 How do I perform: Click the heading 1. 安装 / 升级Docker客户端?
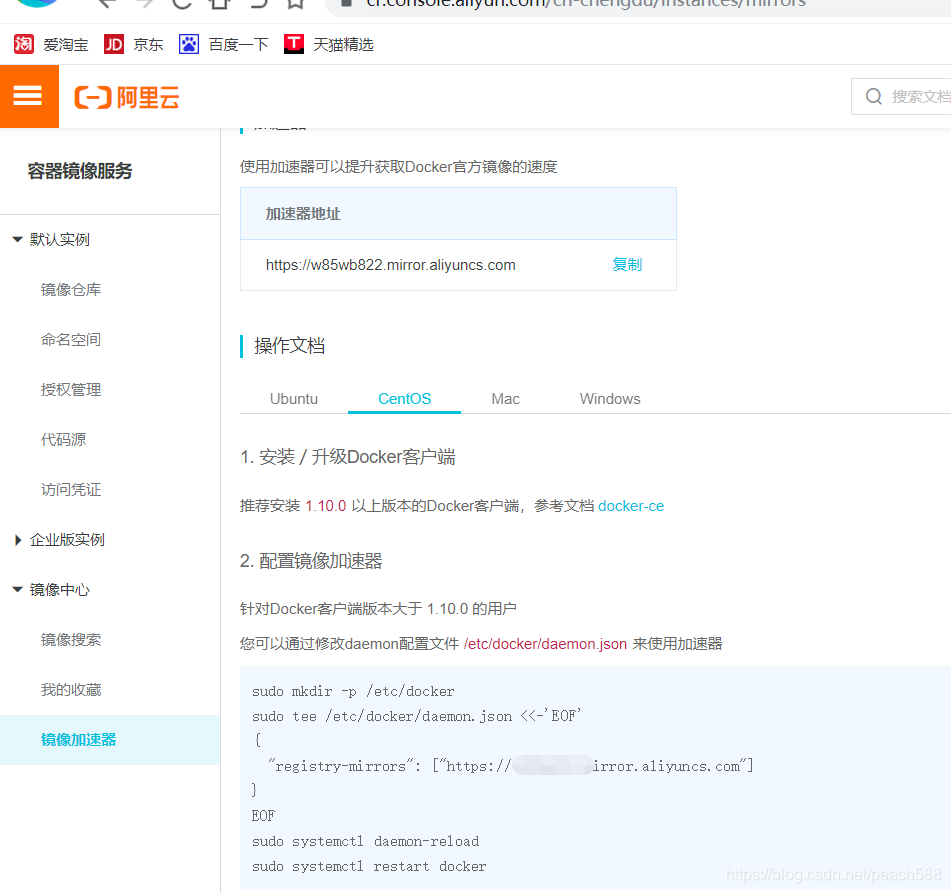click(x=348, y=457)
